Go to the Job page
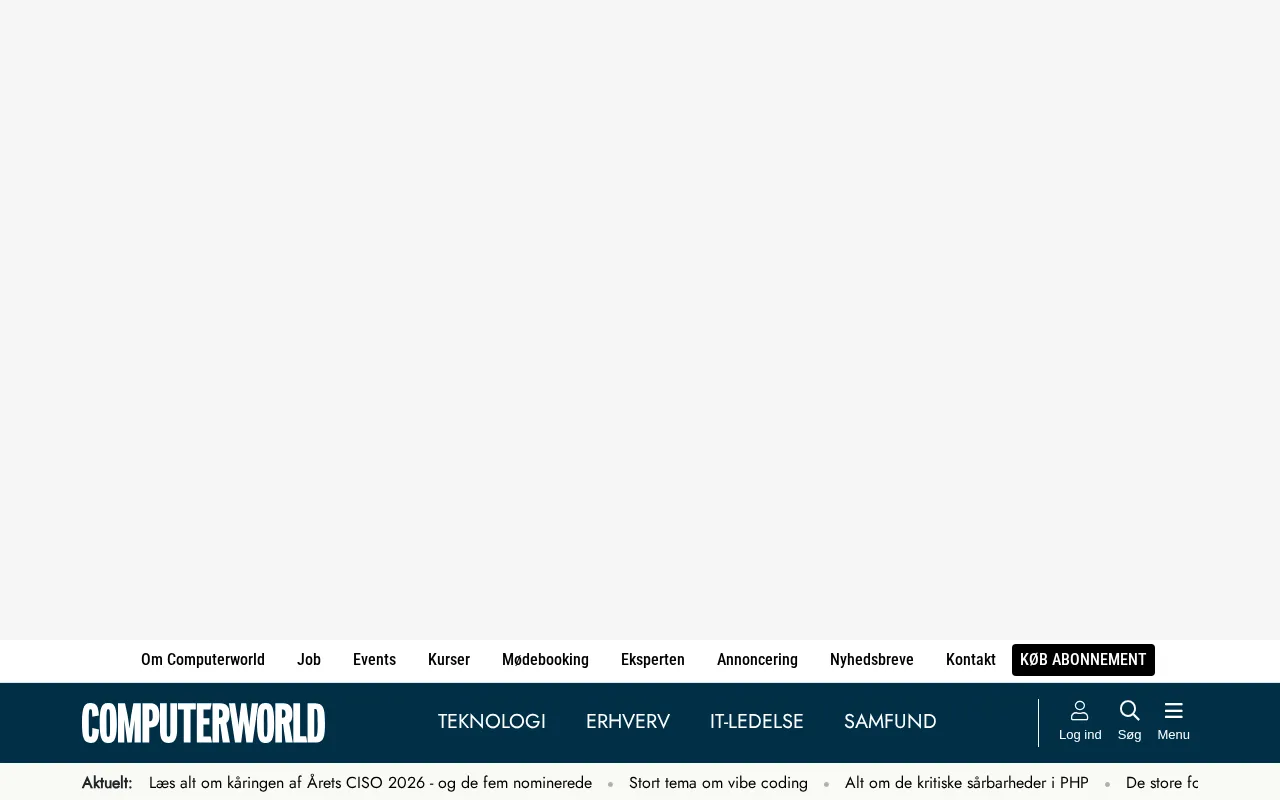Image resolution: width=1280 pixels, height=800 pixels. (x=309, y=660)
